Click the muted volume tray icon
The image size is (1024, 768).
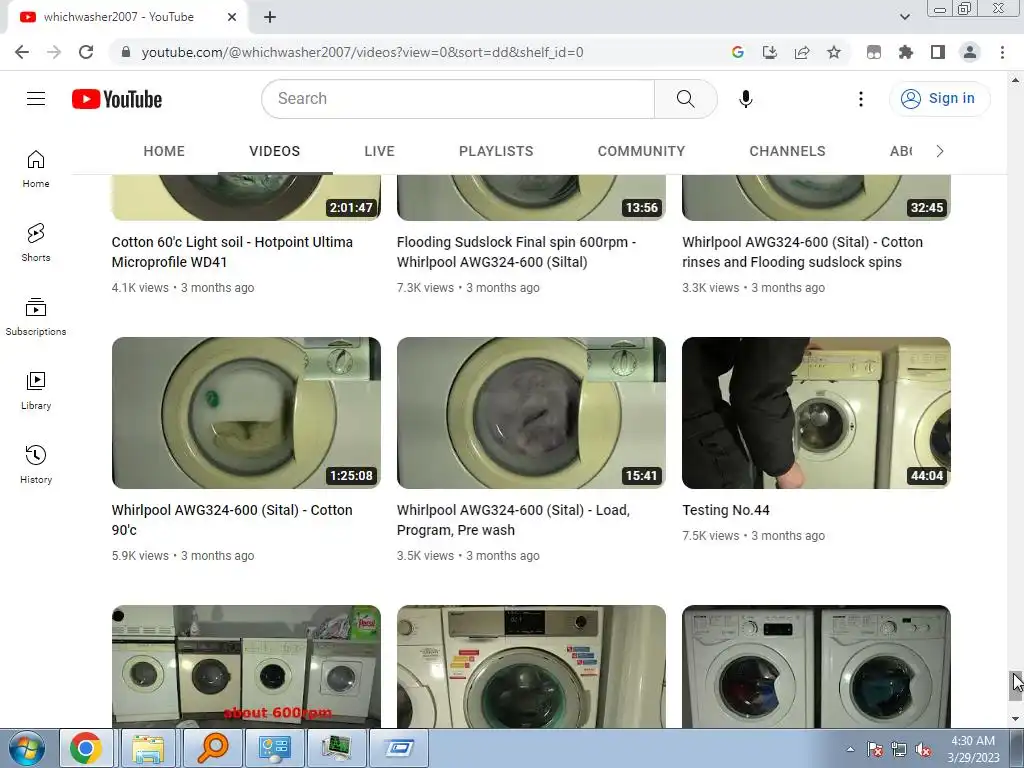coord(923,750)
